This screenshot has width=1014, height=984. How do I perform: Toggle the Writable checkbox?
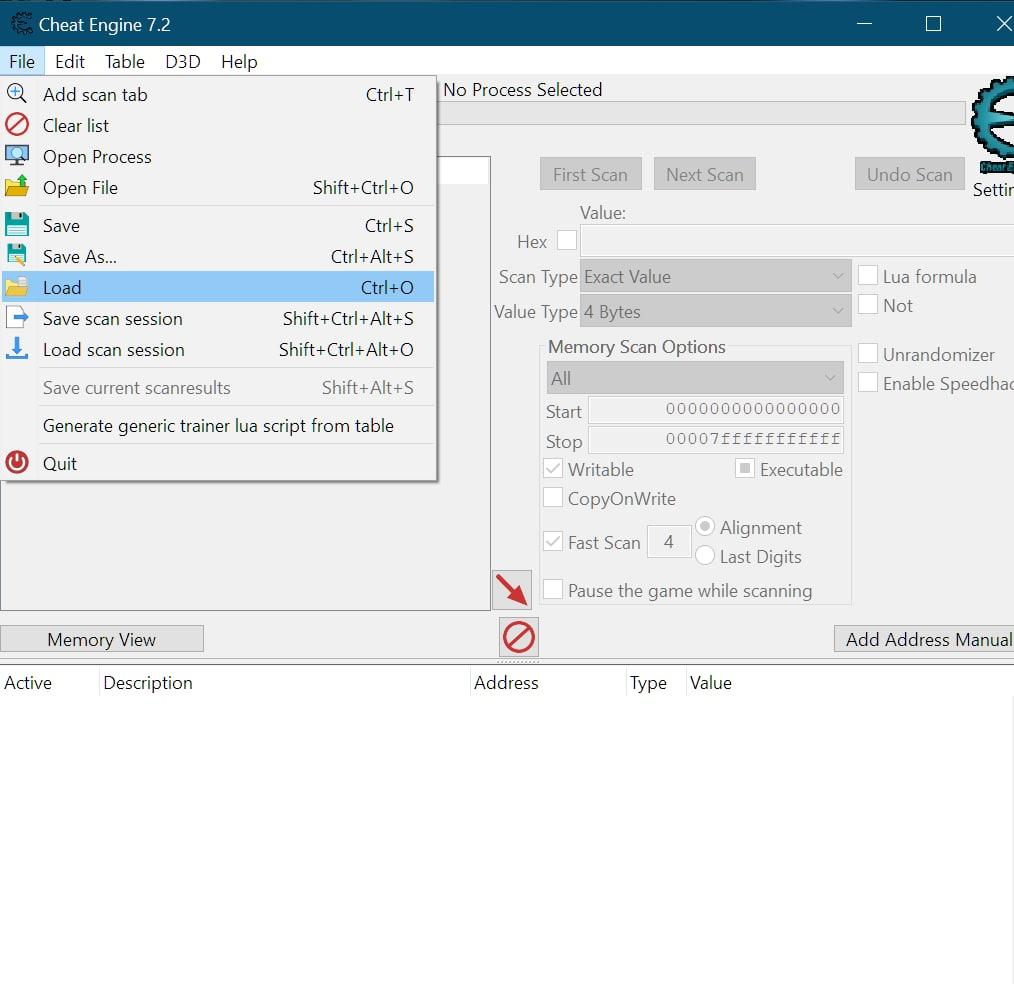coord(553,469)
